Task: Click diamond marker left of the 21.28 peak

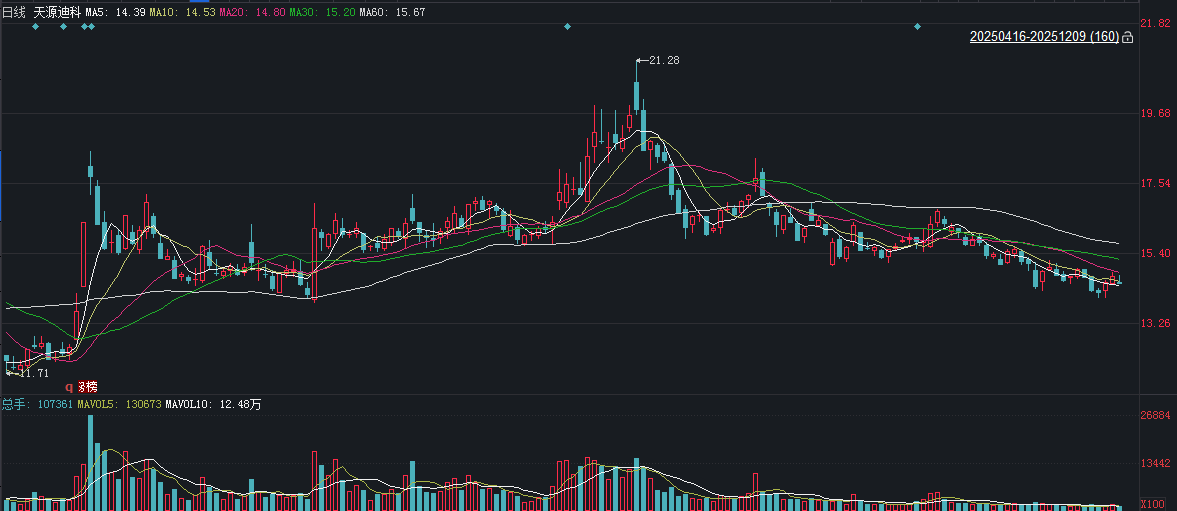Action: coord(567,26)
